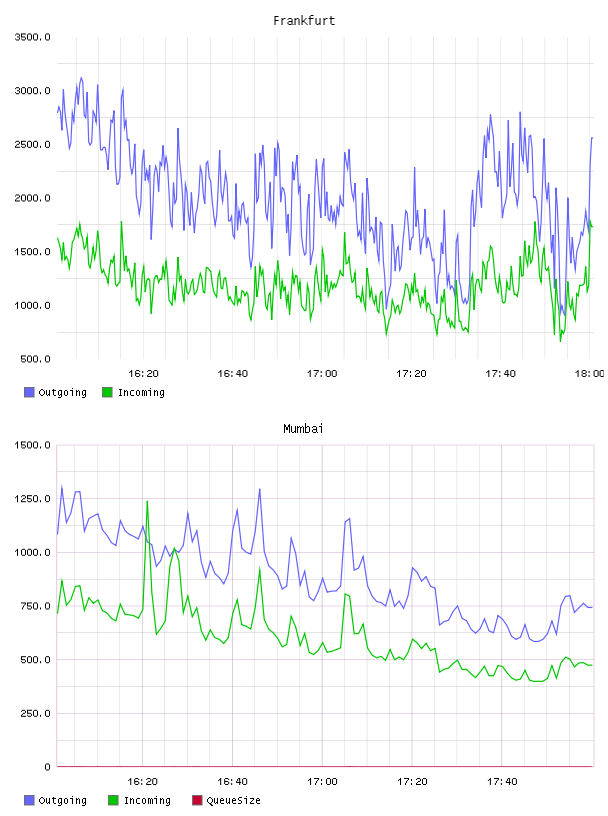Screen dimensions: 608x816
Task: Click the 1500.0 y-axis label on Mumbai chart
Action: click(x=32, y=445)
